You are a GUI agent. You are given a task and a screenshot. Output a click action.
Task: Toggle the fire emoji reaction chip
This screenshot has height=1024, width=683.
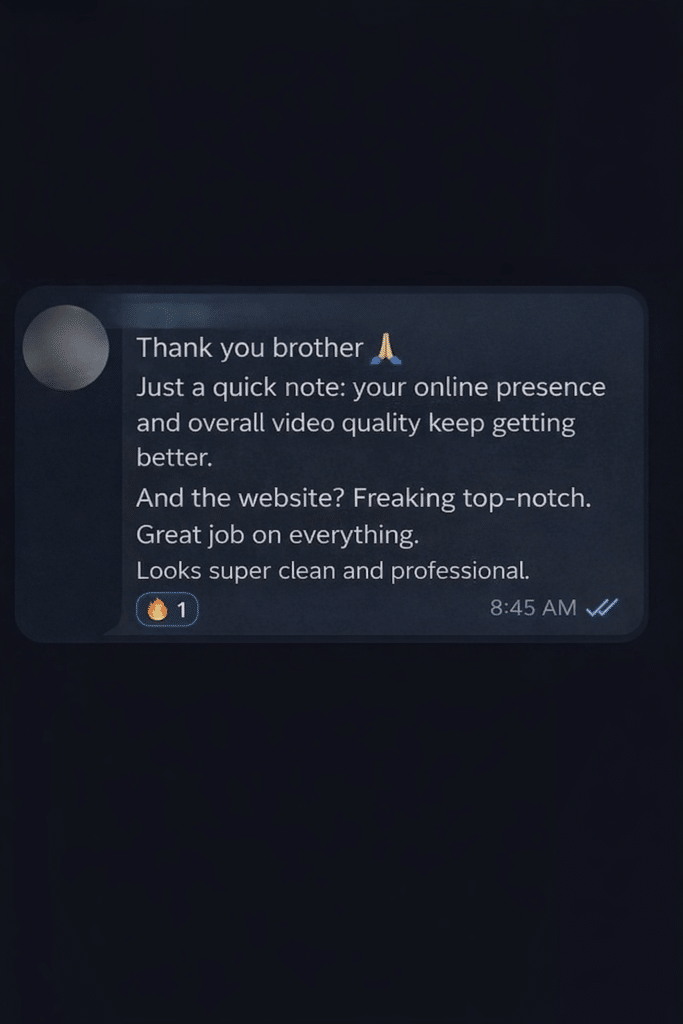167,609
